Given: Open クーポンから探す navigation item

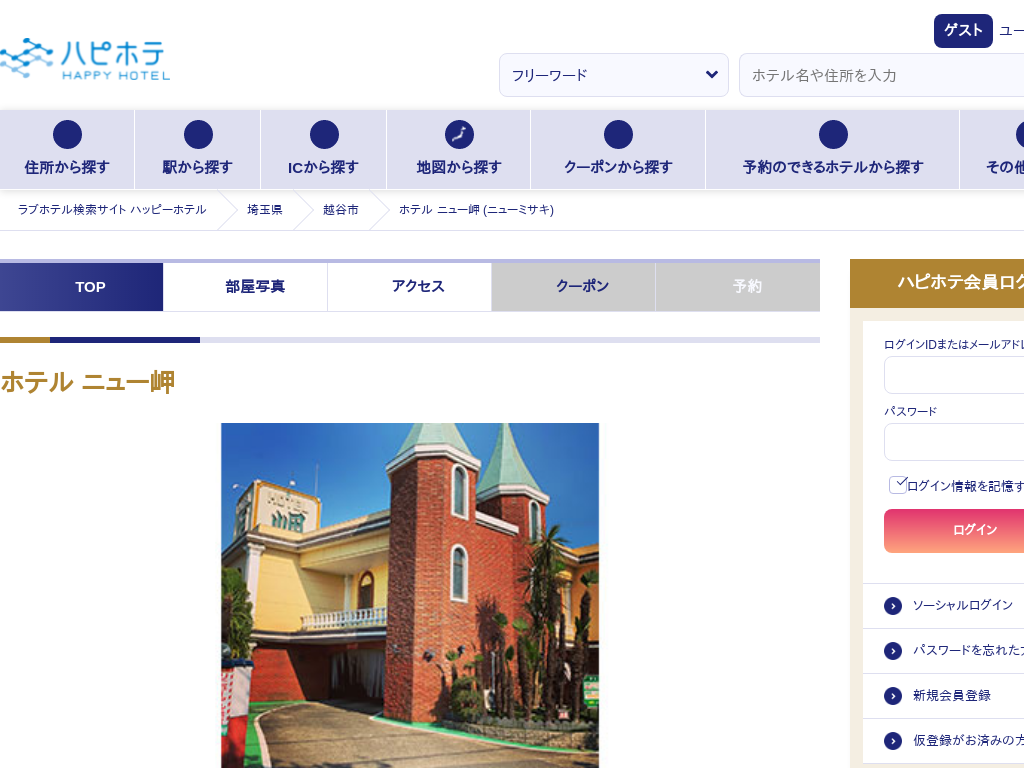Looking at the screenshot, I should [618, 150].
